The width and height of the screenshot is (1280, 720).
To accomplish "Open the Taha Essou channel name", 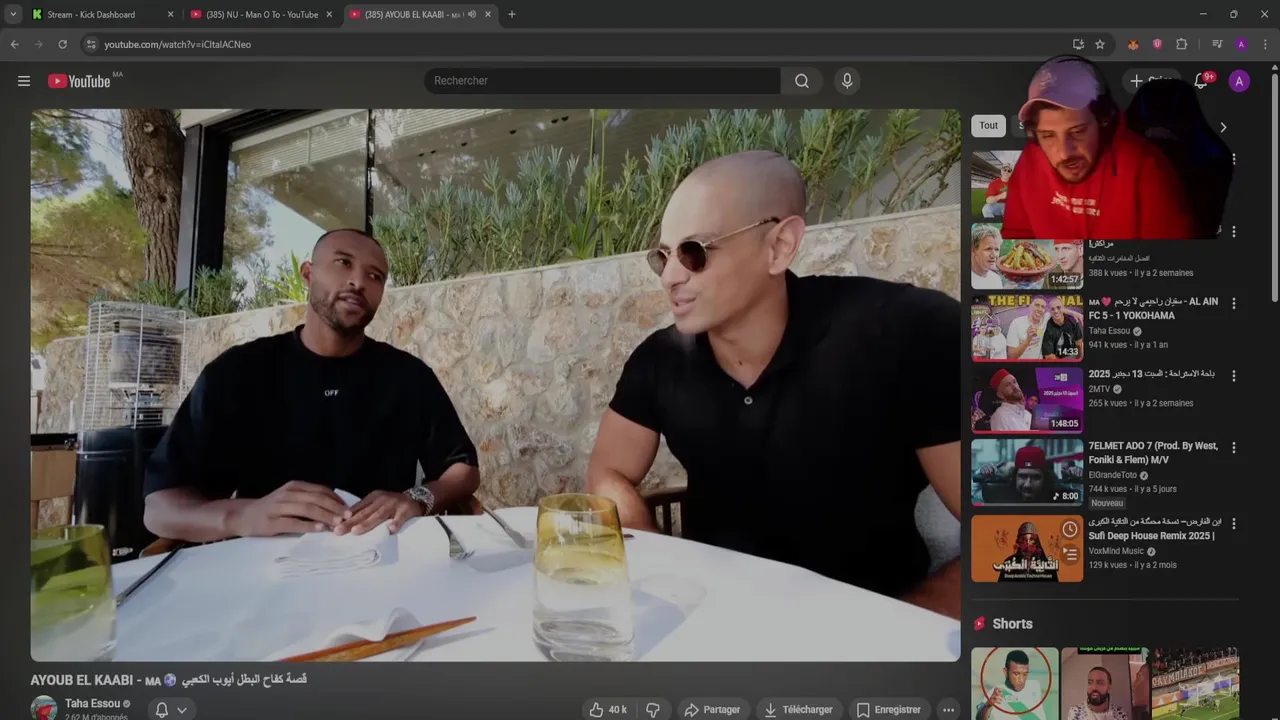I will [92, 703].
